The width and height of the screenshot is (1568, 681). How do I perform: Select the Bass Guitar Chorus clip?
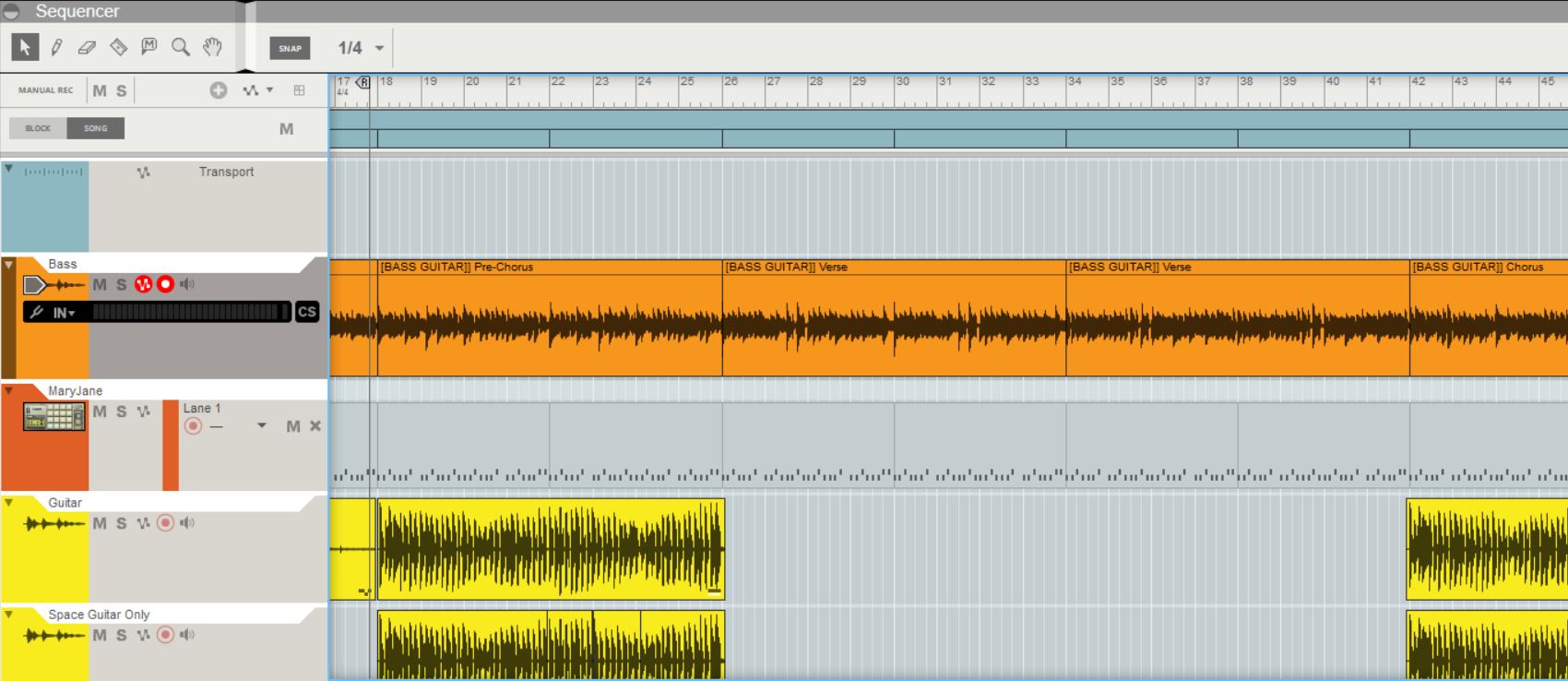tap(1489, 317)
